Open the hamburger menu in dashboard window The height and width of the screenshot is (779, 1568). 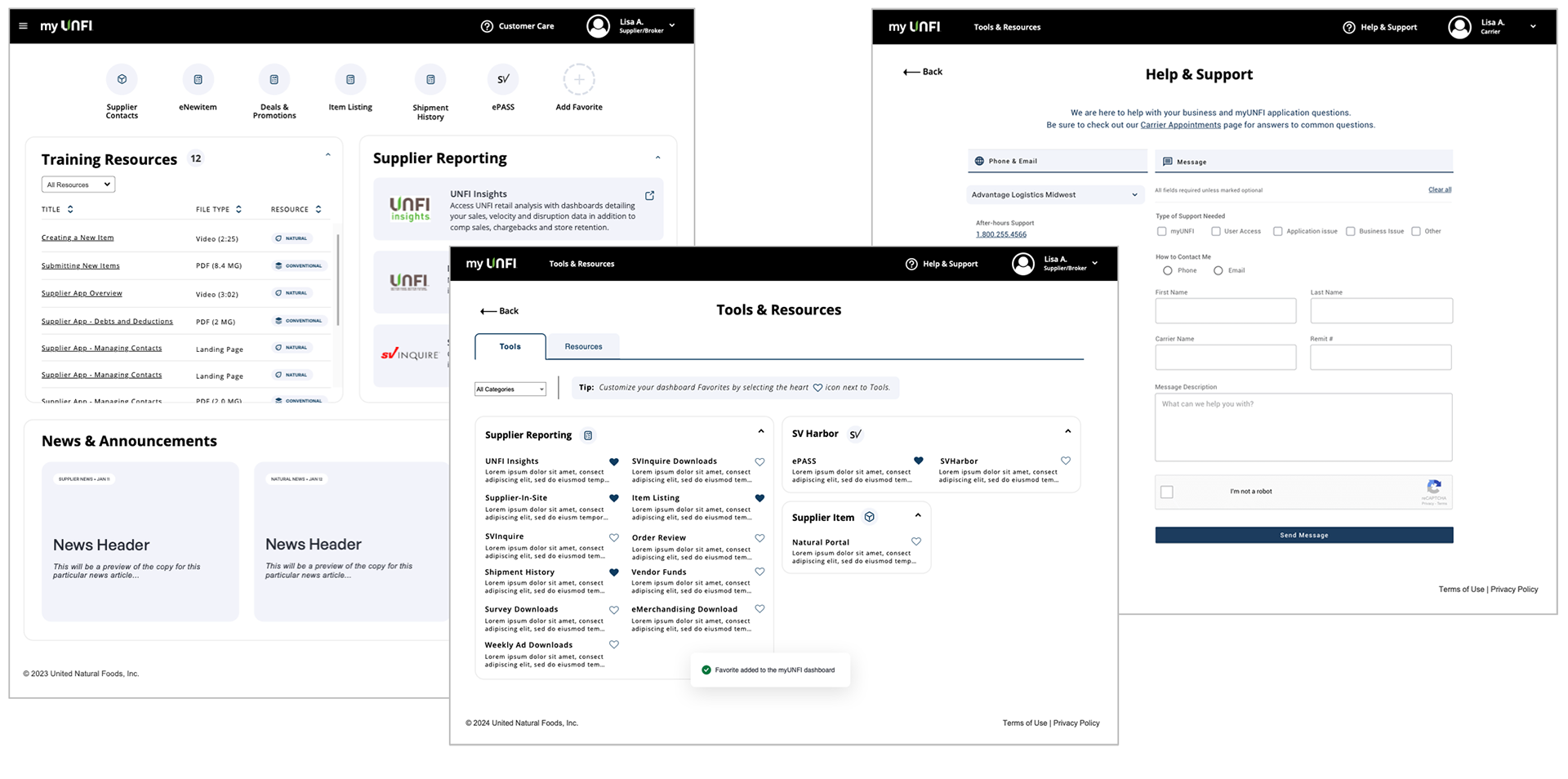click(23, 26)
